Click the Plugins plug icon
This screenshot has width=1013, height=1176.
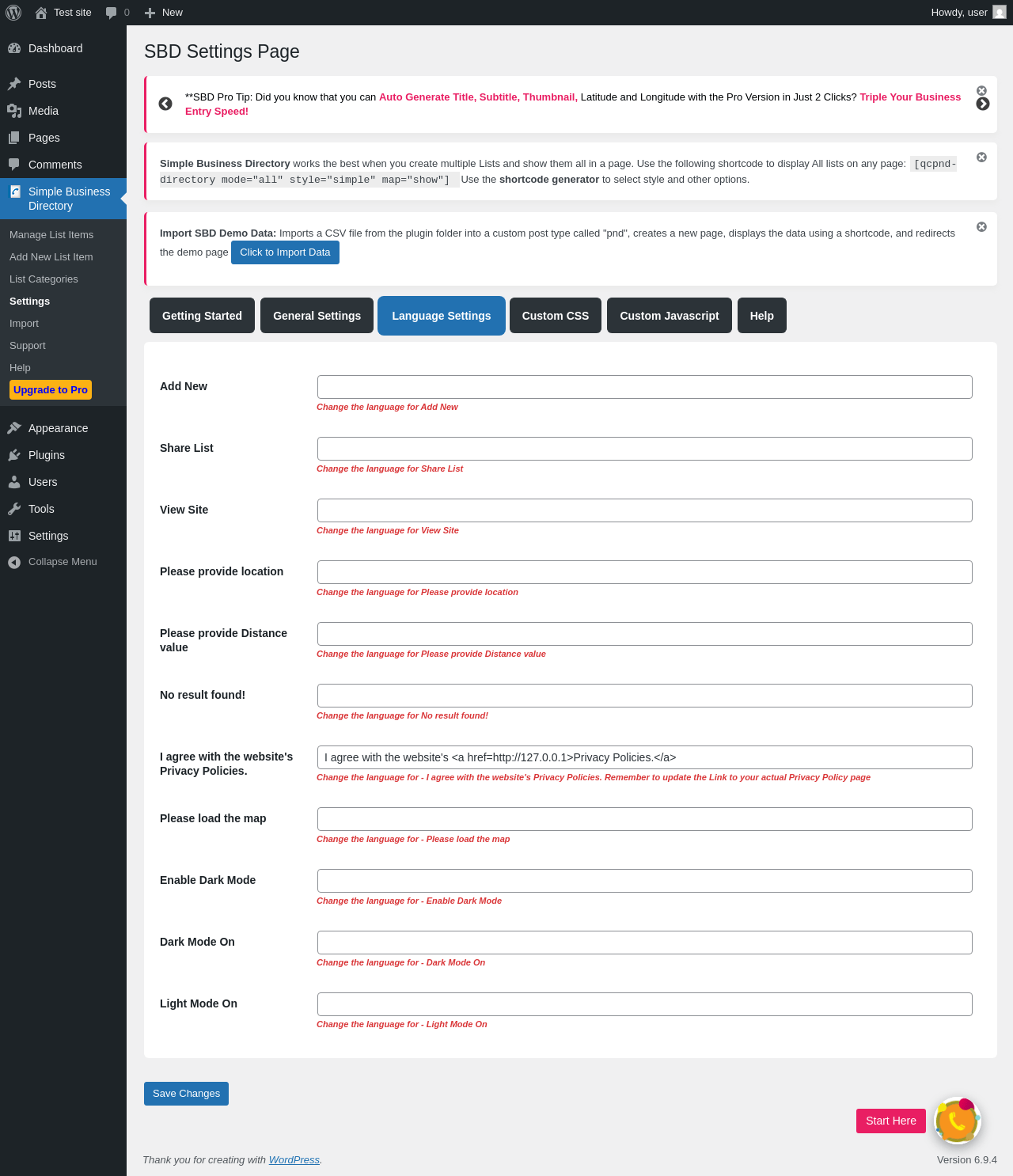click(x=14, y=455)
